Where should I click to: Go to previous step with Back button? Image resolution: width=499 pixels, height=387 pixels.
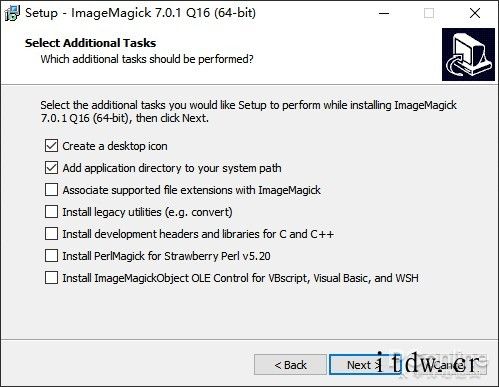tap(290, 365)
